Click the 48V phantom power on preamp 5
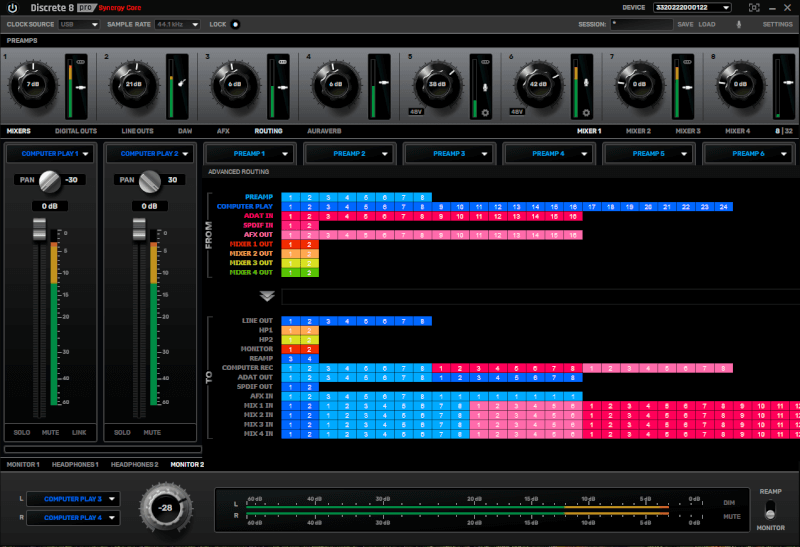This screenshot has width=800, height=547. (417, 112)
